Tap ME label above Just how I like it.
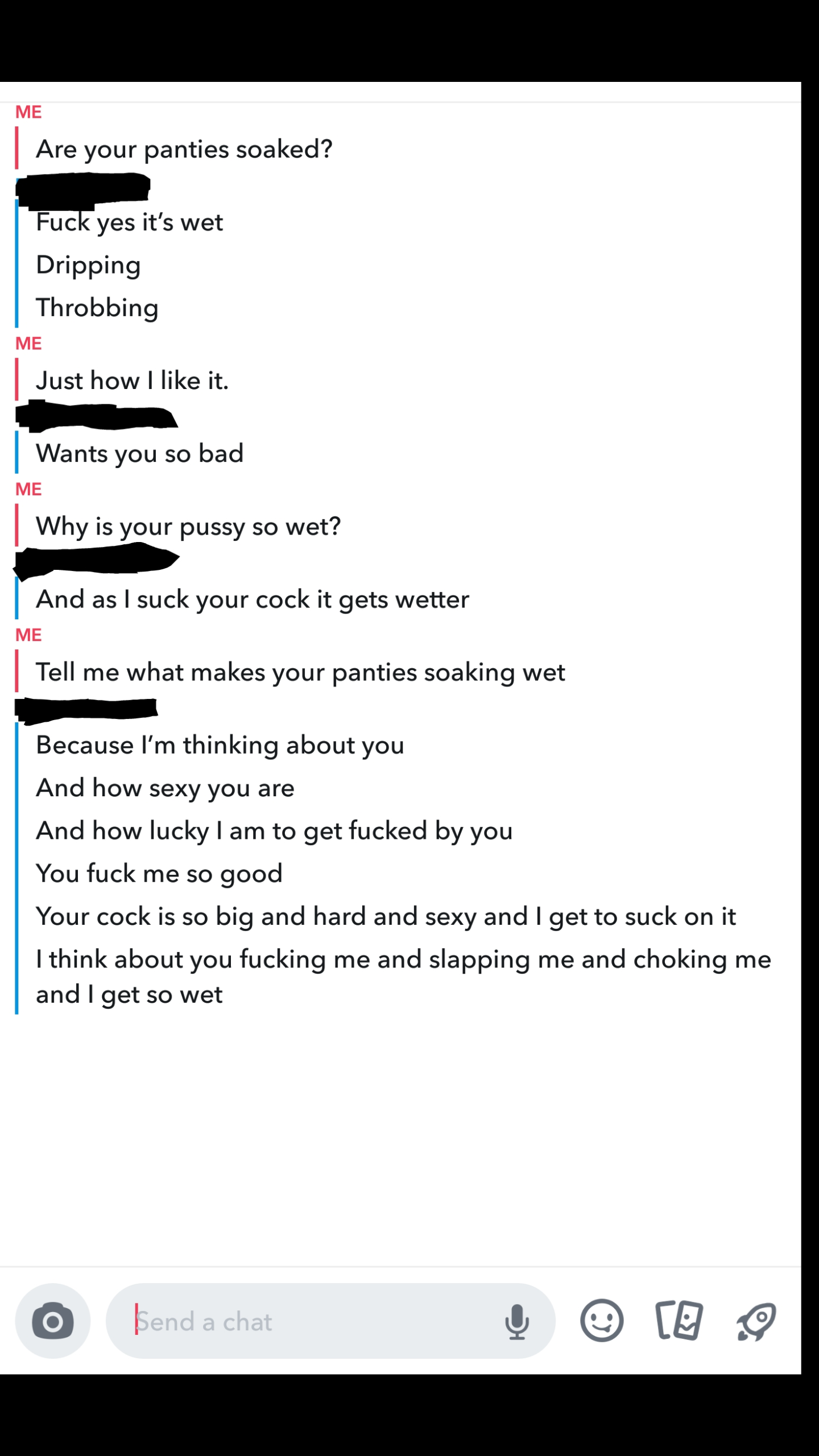The image size is (819, 1456). pyautogui.click(x=28, y=344)
